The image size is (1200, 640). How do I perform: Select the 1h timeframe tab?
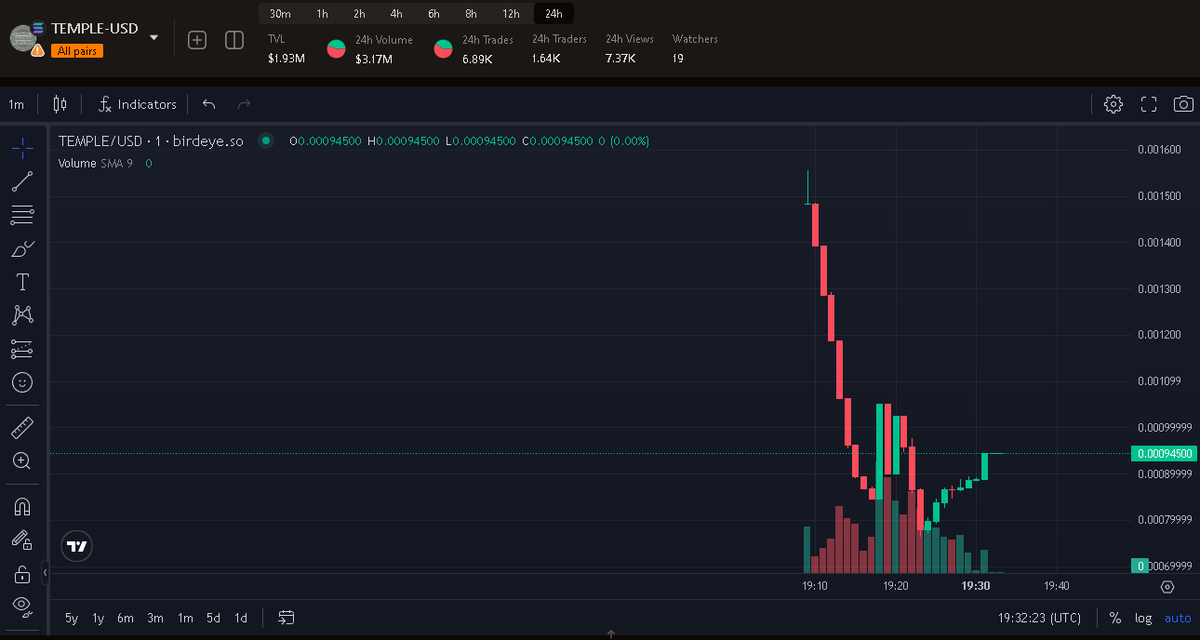[x=322, y=14]
